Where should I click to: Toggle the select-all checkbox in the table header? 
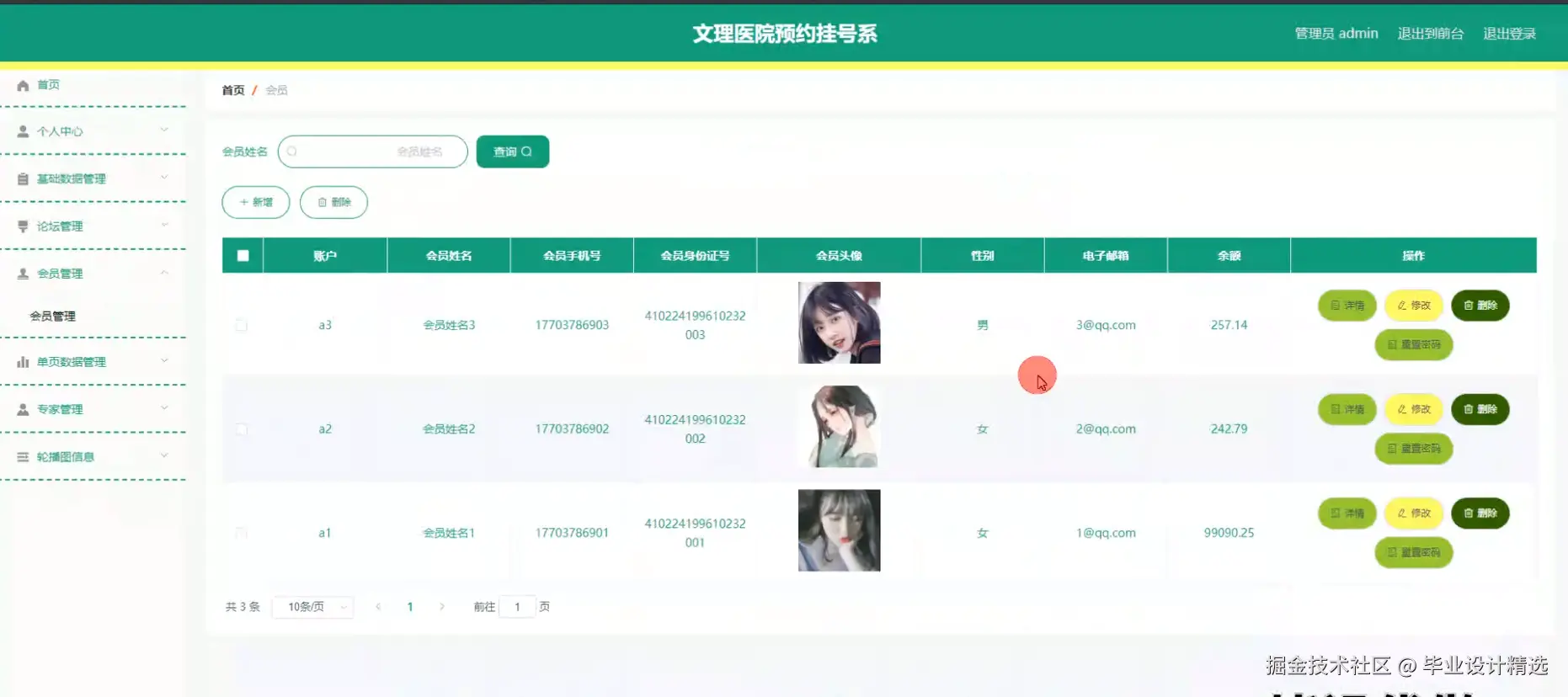(243, 256)
